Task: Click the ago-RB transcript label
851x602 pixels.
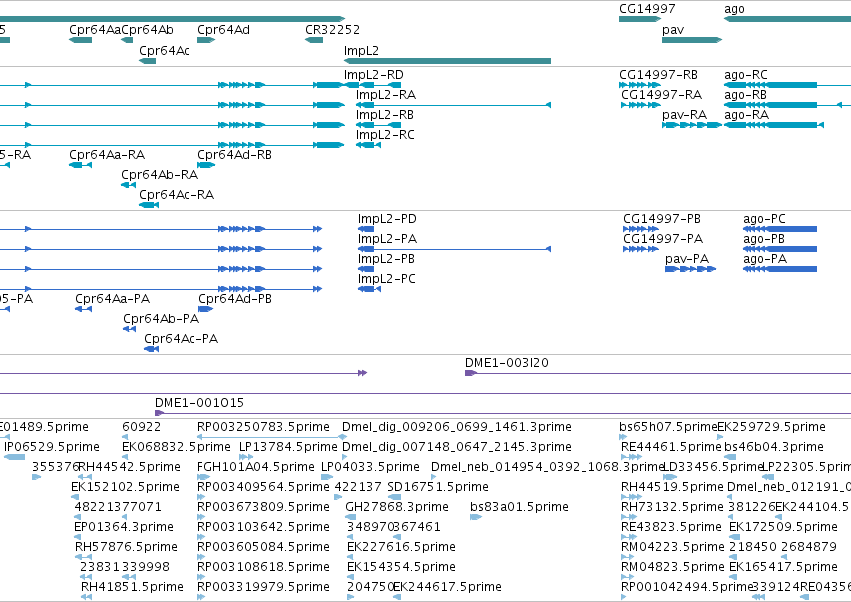Action: 745,95
